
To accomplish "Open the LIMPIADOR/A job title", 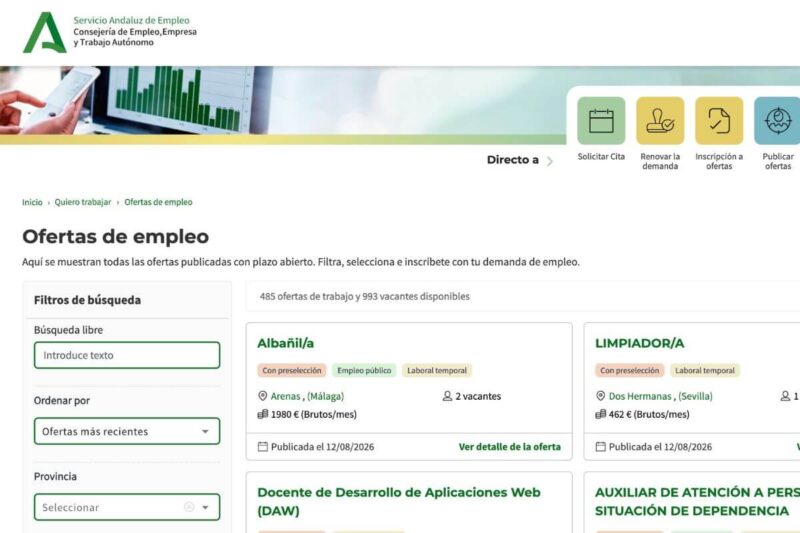I will 639,343.
